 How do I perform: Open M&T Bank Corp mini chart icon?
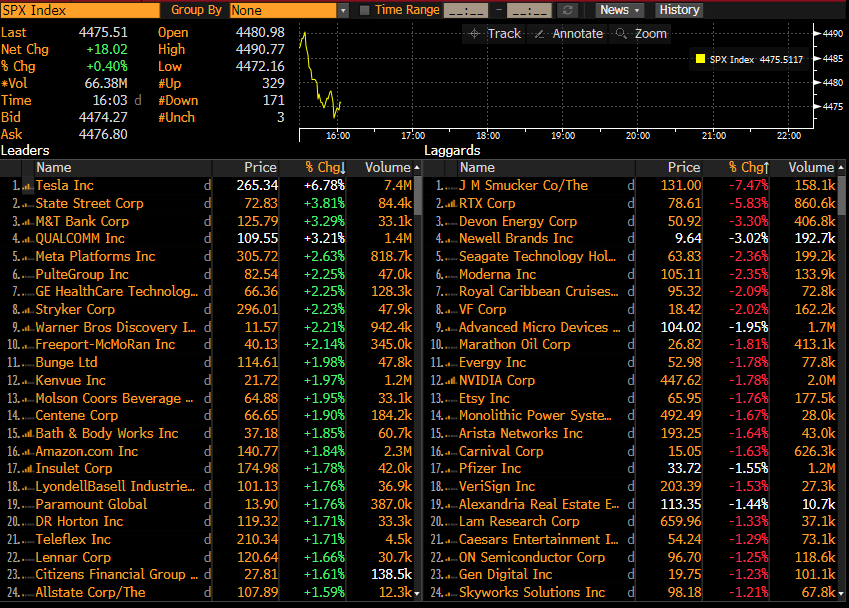coord(27,221)
